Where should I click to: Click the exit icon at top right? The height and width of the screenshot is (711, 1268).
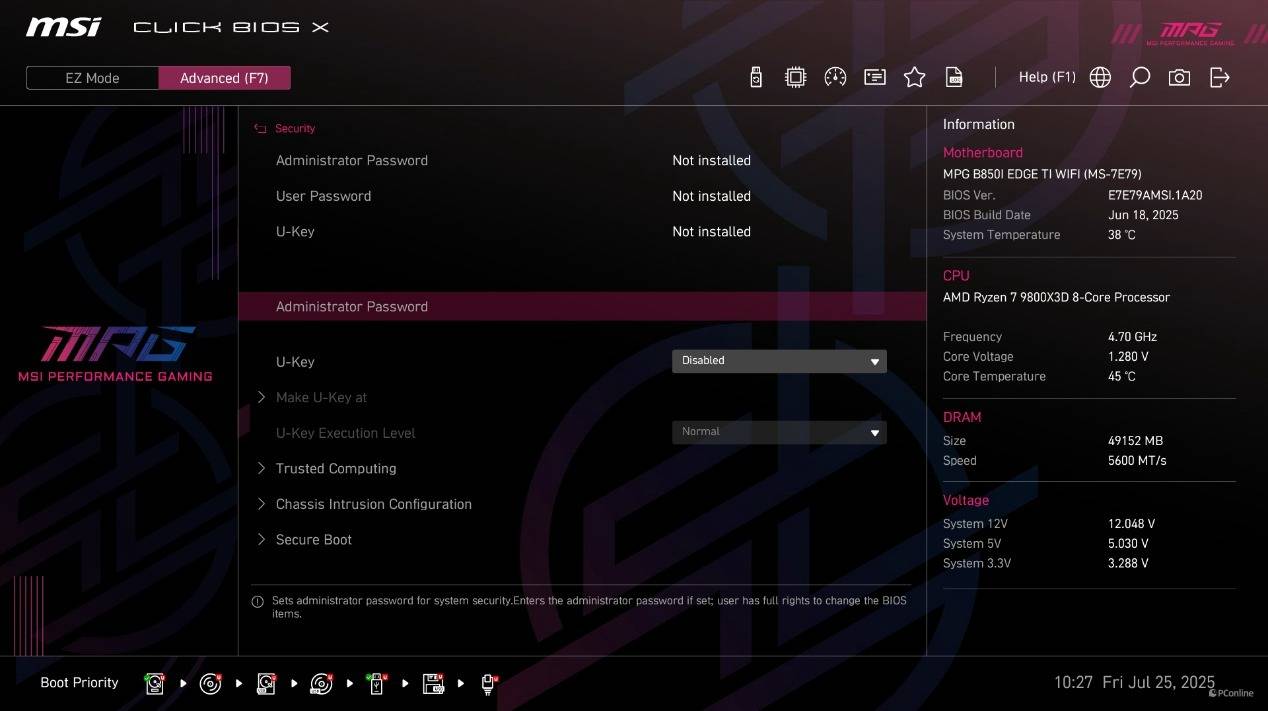point(1219,78)
